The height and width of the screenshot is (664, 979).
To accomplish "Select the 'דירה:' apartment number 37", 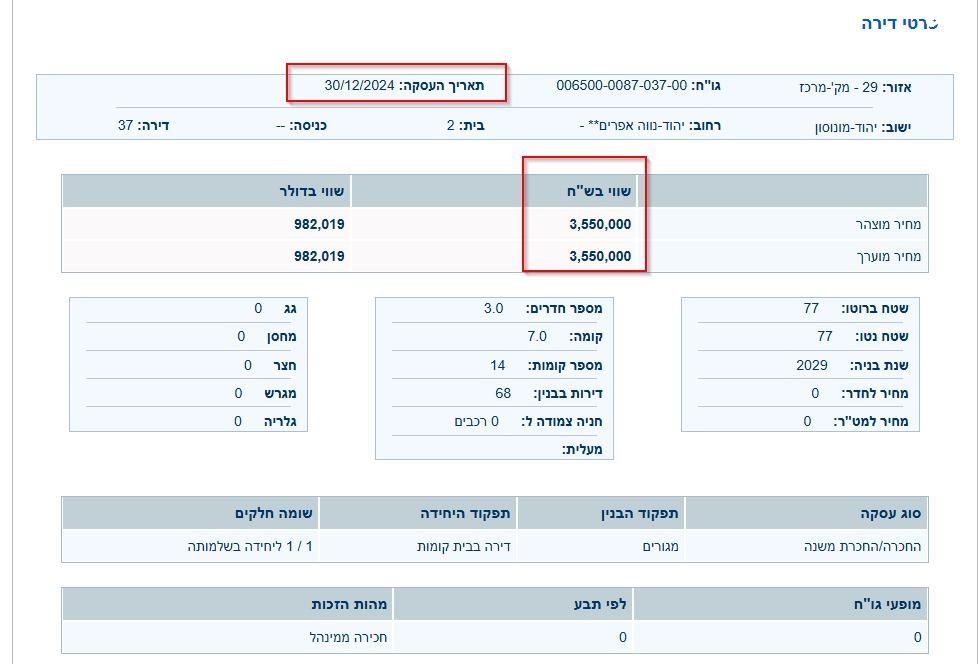I will (125, 126).
